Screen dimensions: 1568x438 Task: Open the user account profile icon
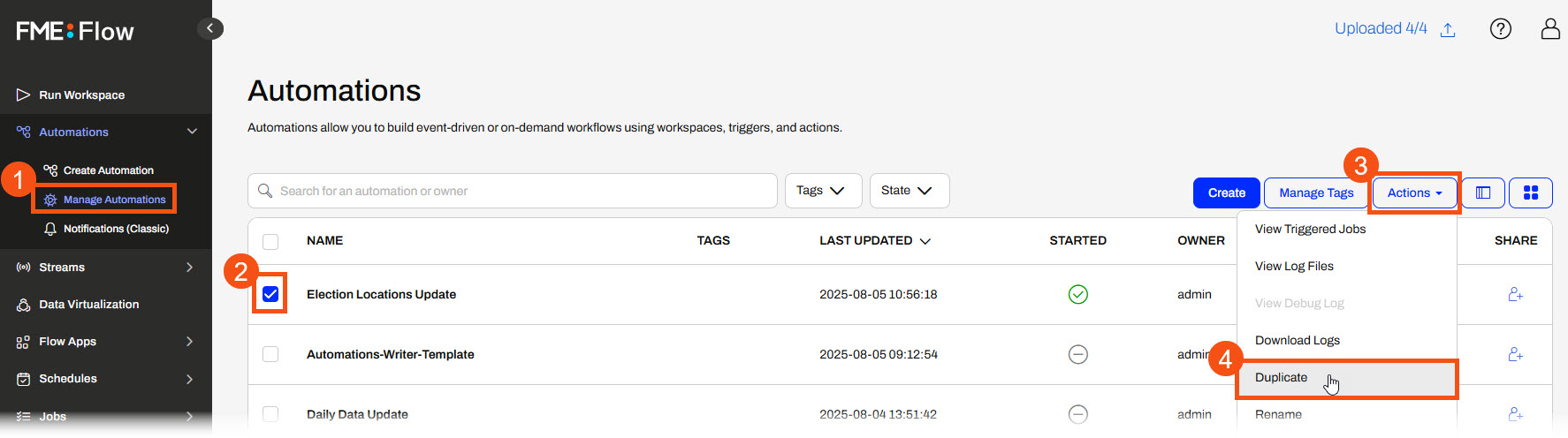coord(1550,29)
